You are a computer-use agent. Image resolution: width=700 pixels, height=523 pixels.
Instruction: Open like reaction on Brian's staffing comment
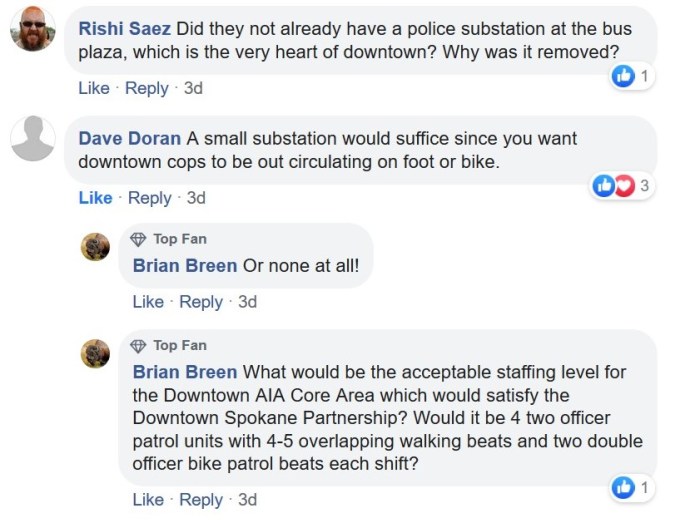click(x=632, y=487)
